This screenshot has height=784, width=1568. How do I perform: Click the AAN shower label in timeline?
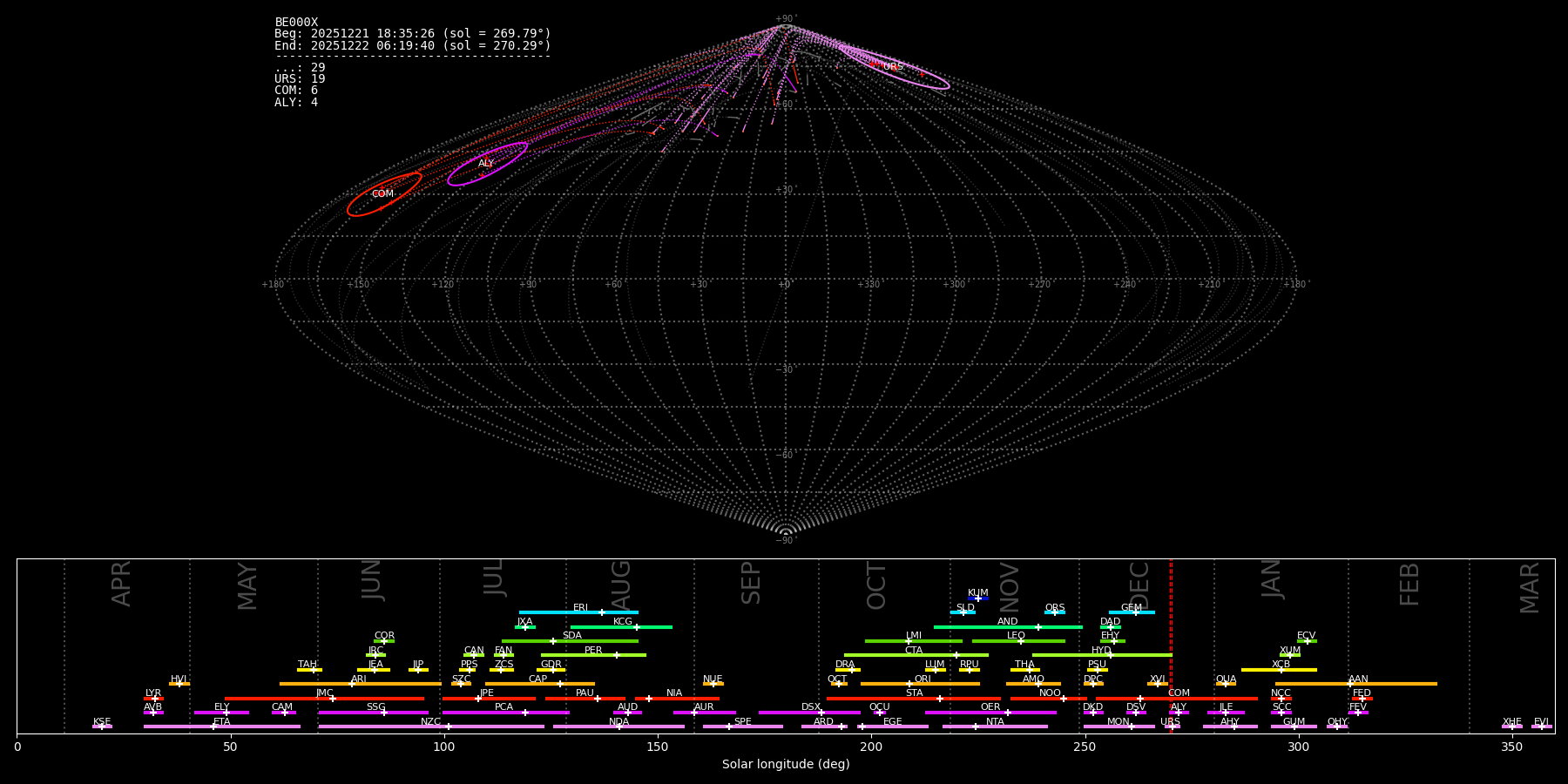(1359, 679)
